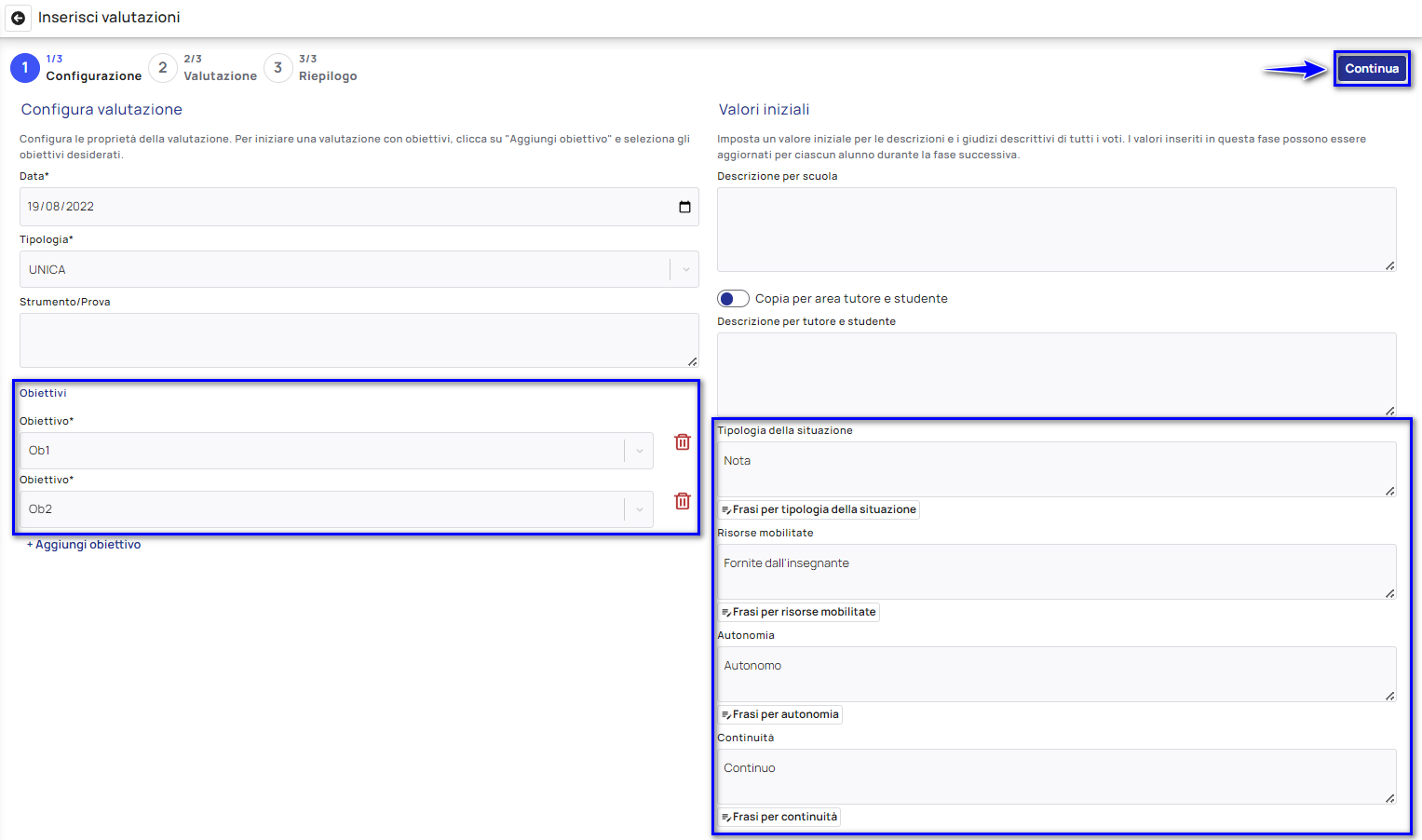Open the calendar picker in the Data field
Viewport: 1422px width, 840px height.
coord(684,207)
